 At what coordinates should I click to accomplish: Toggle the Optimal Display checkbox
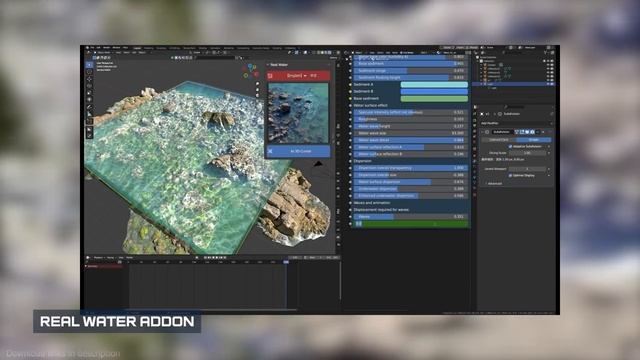510,176
